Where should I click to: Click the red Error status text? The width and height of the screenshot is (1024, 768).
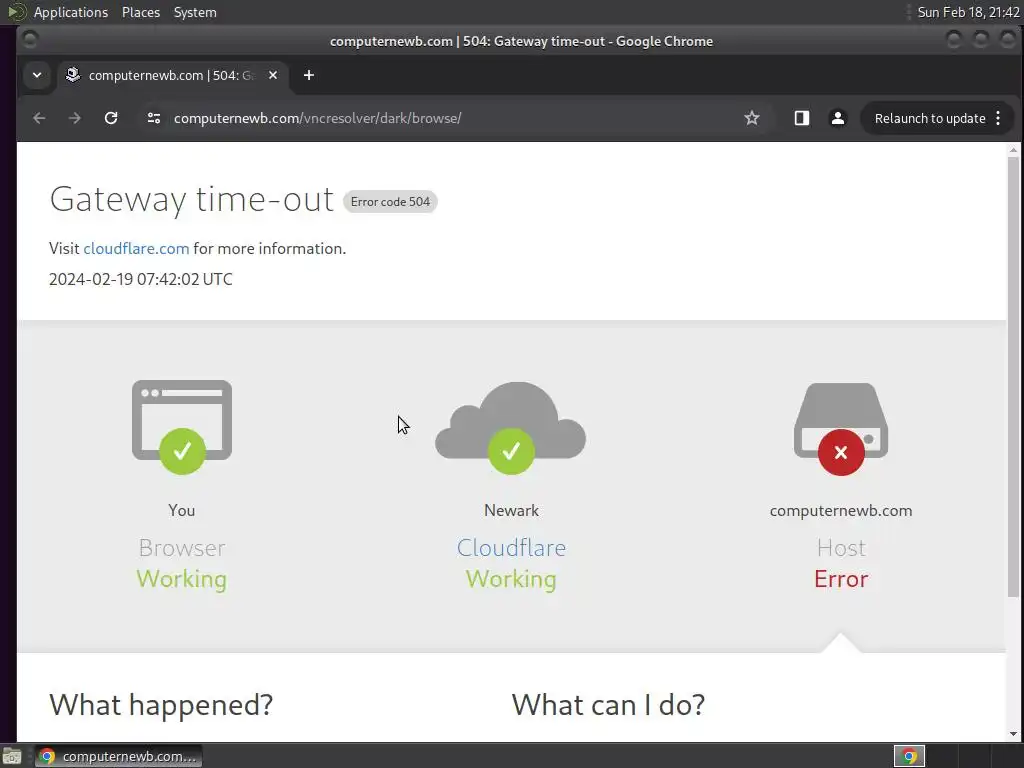pyautogui.click(x=841, y=579)
